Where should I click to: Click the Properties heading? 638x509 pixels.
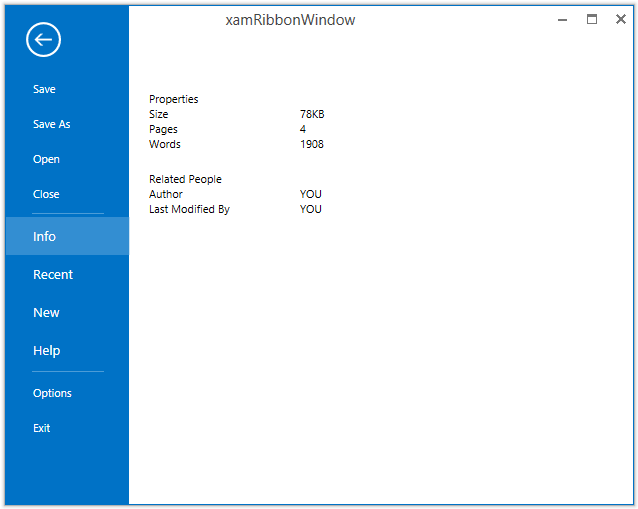pos(174,99)
